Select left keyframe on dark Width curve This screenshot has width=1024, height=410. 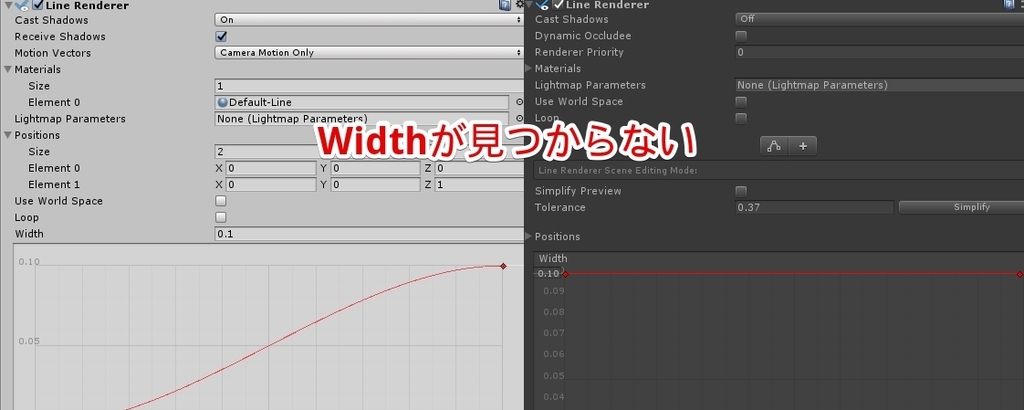point(566,274)
